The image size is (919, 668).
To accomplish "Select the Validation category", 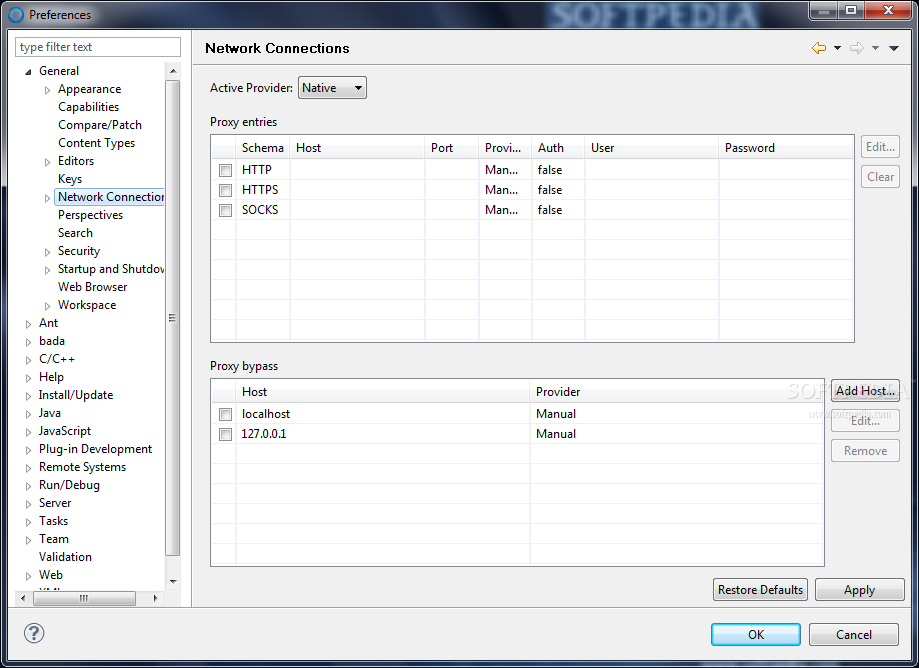I will point(65,557).
